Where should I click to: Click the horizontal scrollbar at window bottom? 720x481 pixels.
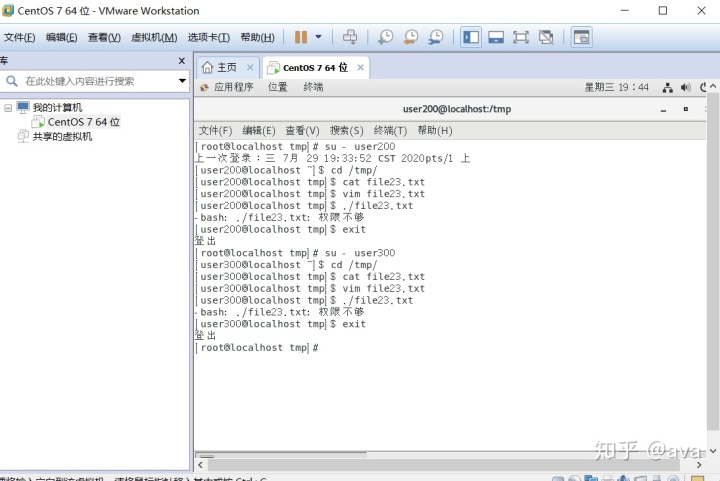click(443, 465)
